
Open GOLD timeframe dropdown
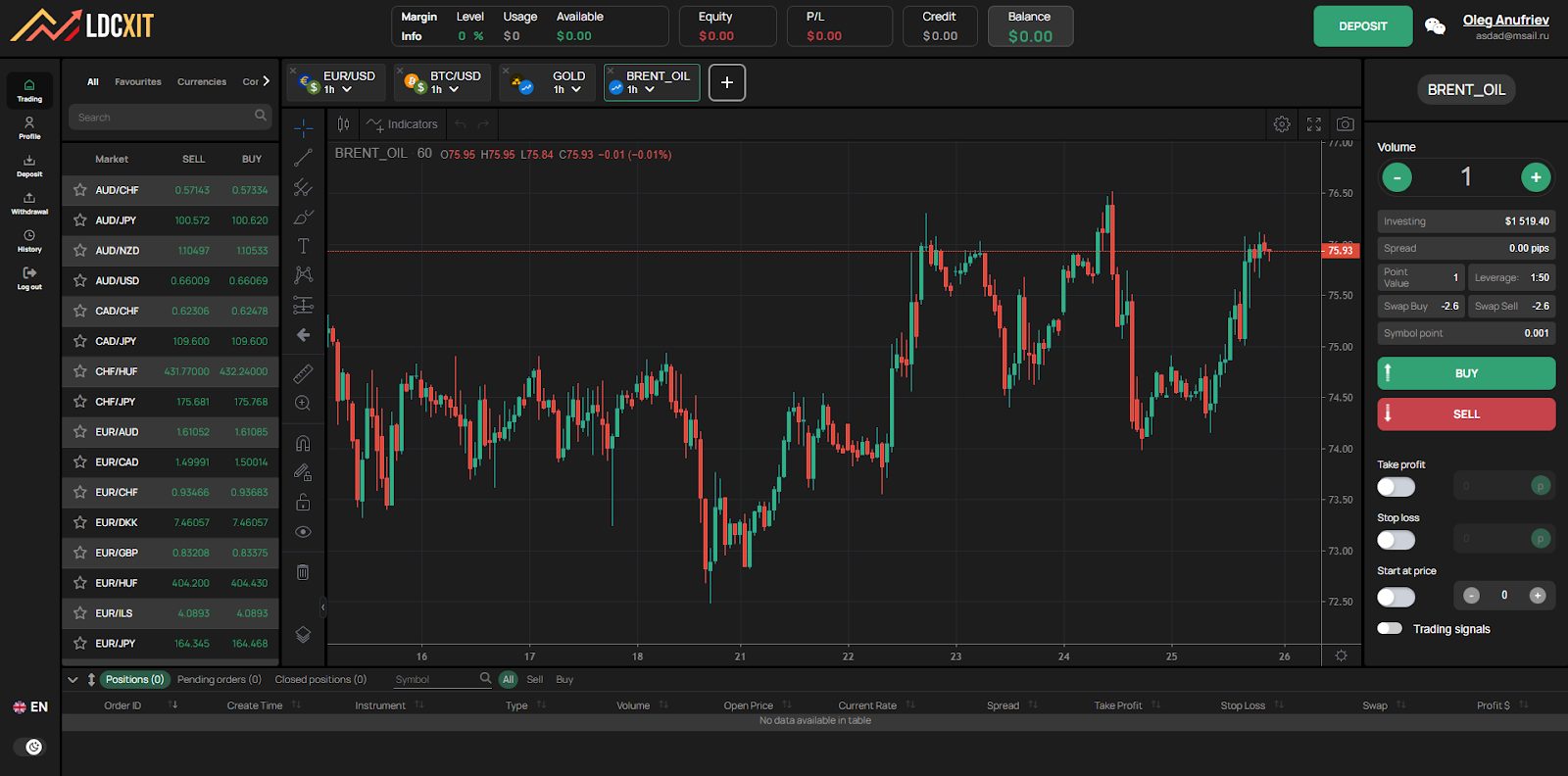567,89
